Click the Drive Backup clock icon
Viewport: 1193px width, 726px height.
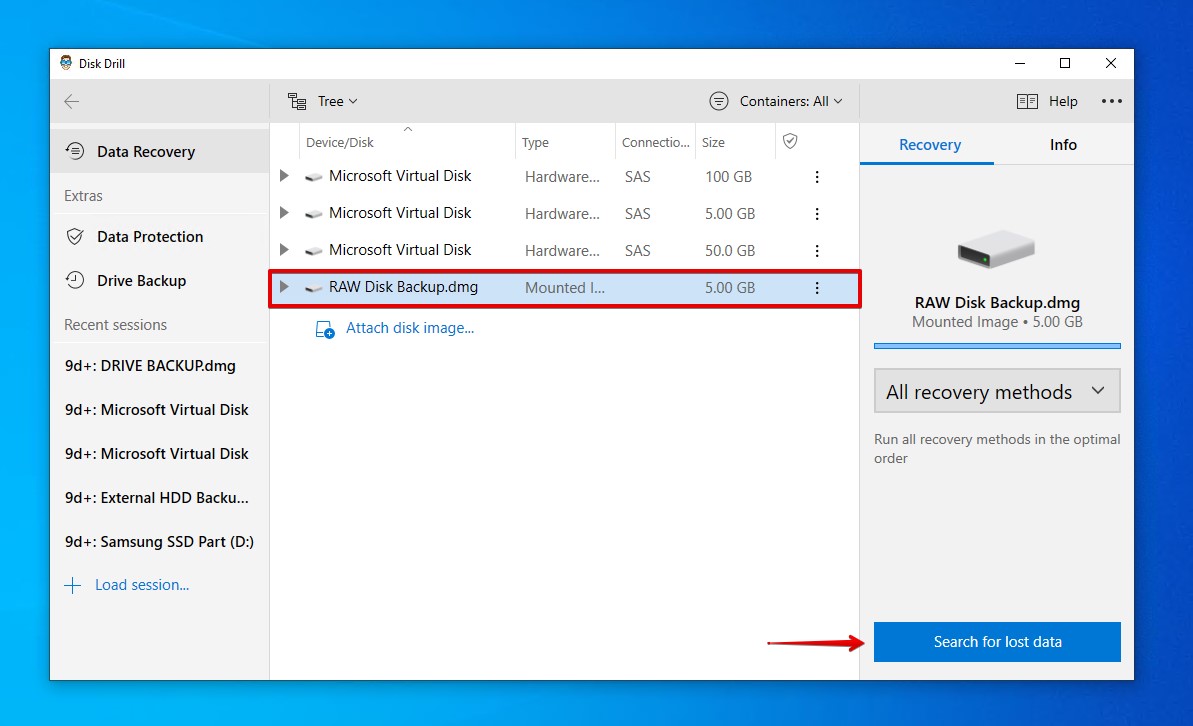tap(75, 281)
